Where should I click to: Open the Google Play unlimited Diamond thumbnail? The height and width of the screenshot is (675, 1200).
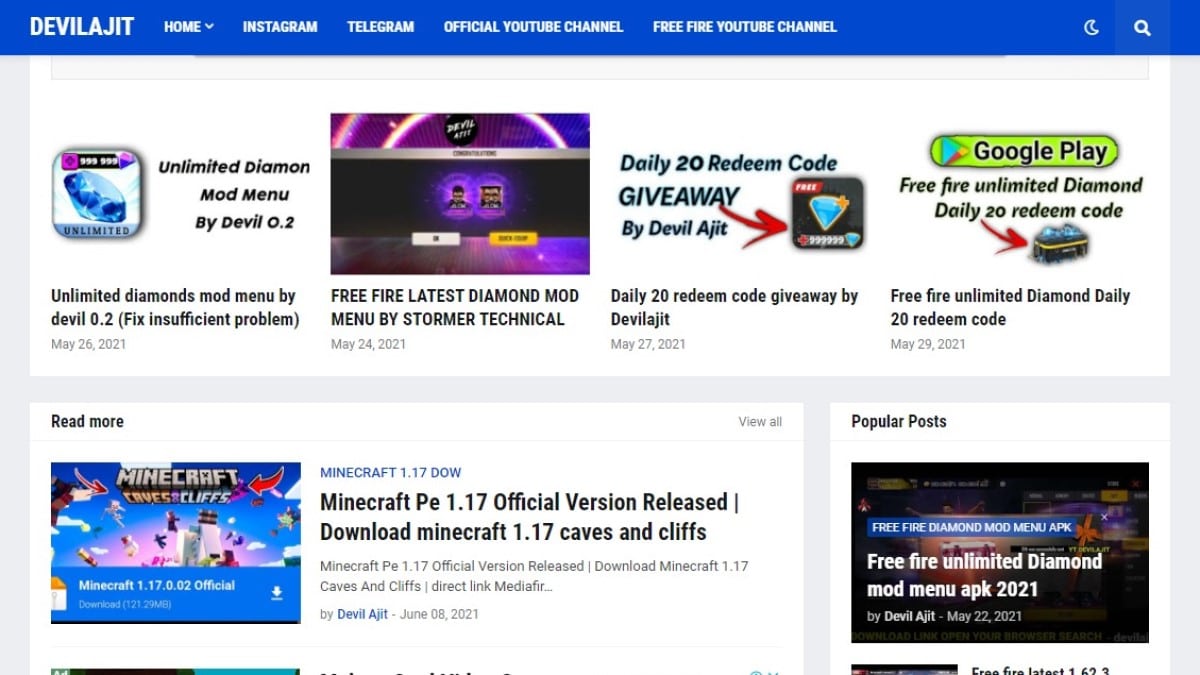[x=1020, y=194]
